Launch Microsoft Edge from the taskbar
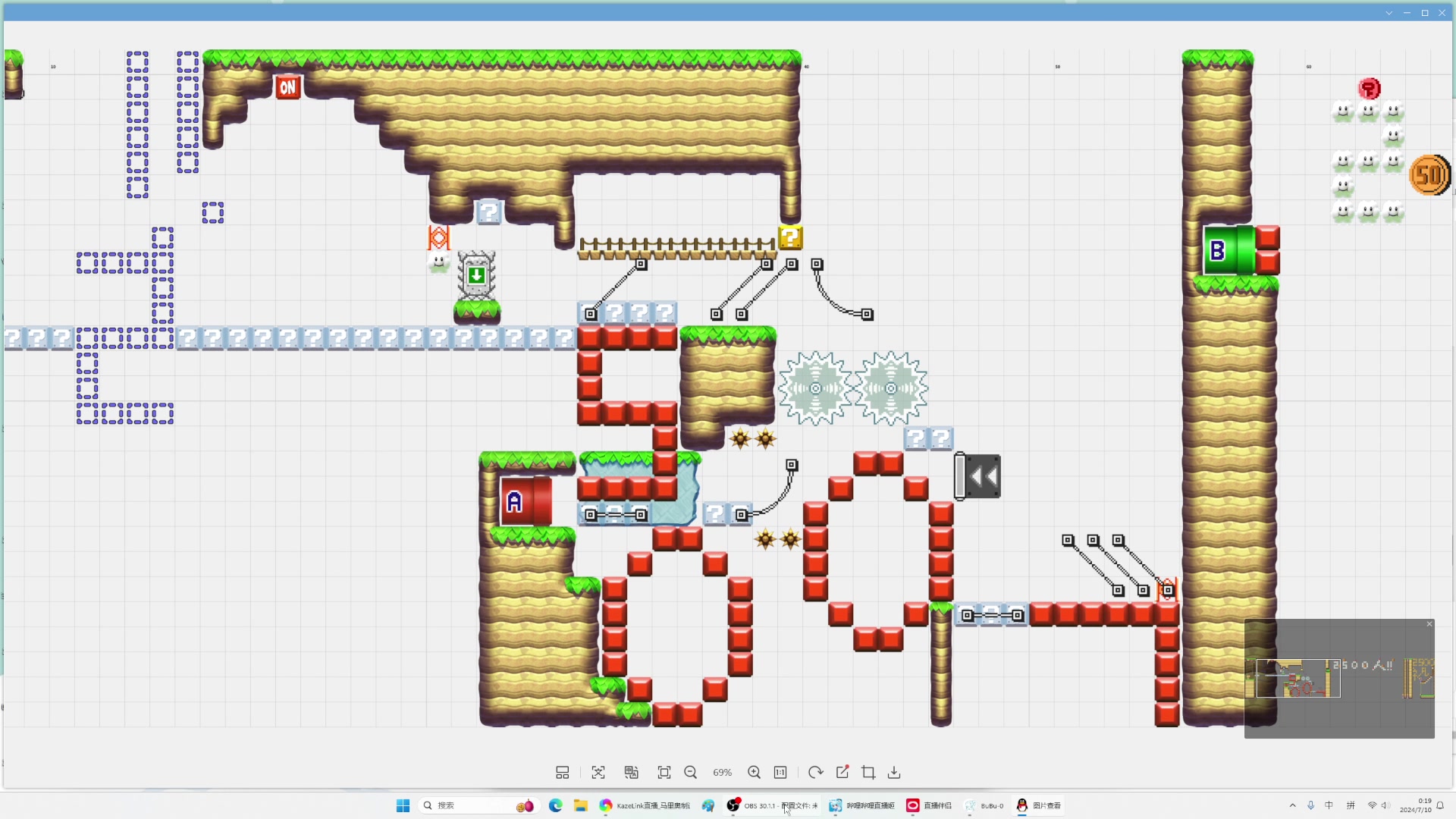Screen dimensions: 1456x819 click(556, 805)
